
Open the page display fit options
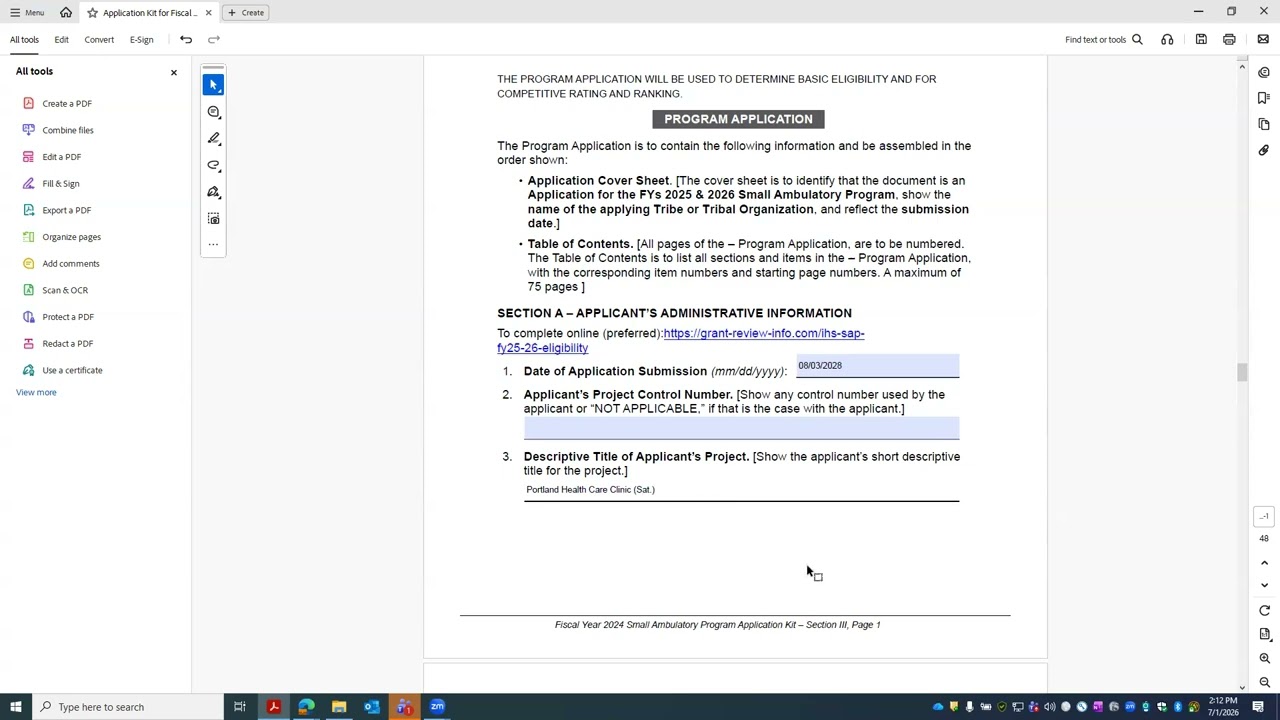(x=1264, y=635)
